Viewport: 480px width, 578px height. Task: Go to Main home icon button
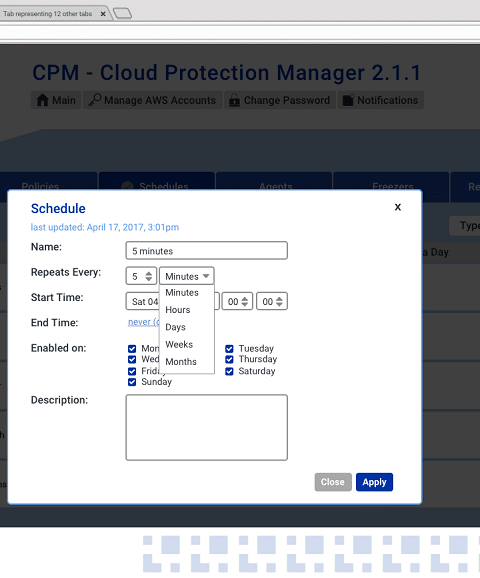[x=56, y=100]
